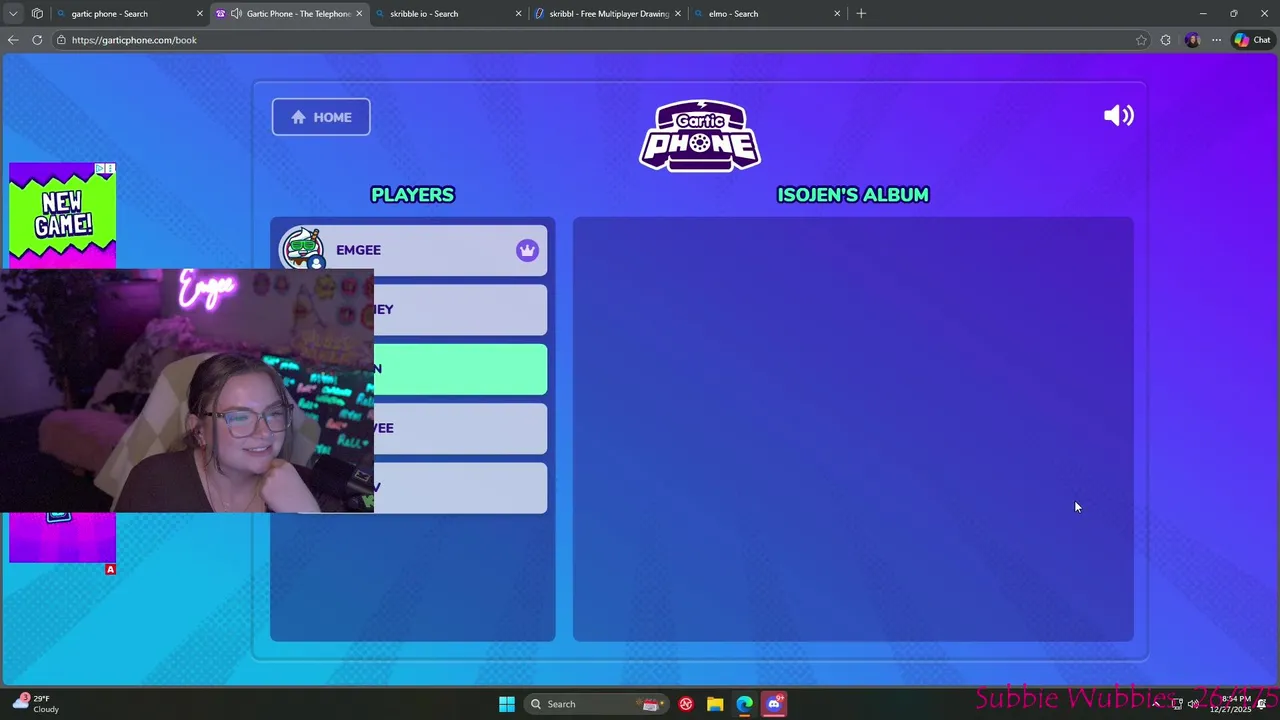This screenshot has height=720, width=1280.
Task: Click the 'NEW GAME!' advertisement banner
Action: [62, 216]
